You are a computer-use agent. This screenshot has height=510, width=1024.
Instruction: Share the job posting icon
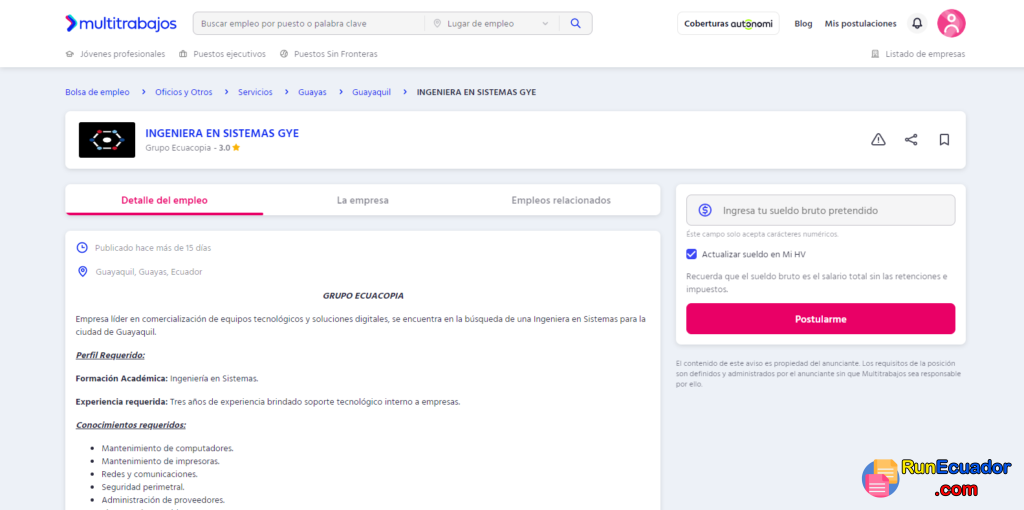click(911, 140)
